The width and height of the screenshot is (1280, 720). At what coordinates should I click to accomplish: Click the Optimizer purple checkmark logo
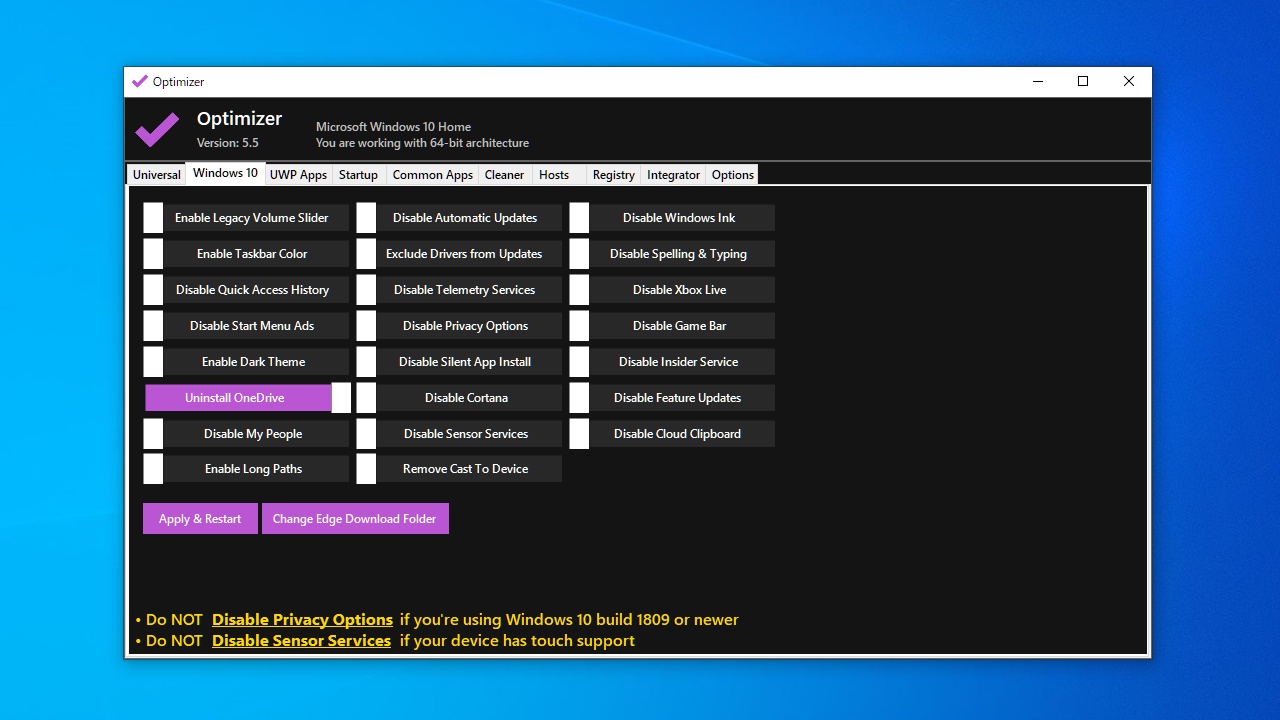pyautogui.click(x=157, y=130)
